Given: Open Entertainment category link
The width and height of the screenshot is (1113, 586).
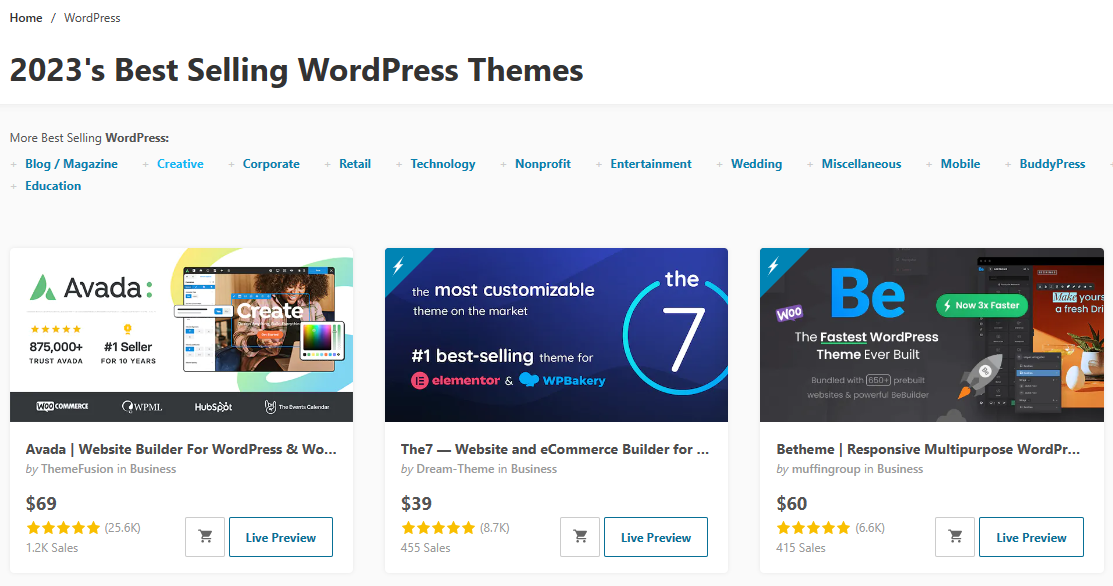Looking at the screenshot, I should pos(651,164).
